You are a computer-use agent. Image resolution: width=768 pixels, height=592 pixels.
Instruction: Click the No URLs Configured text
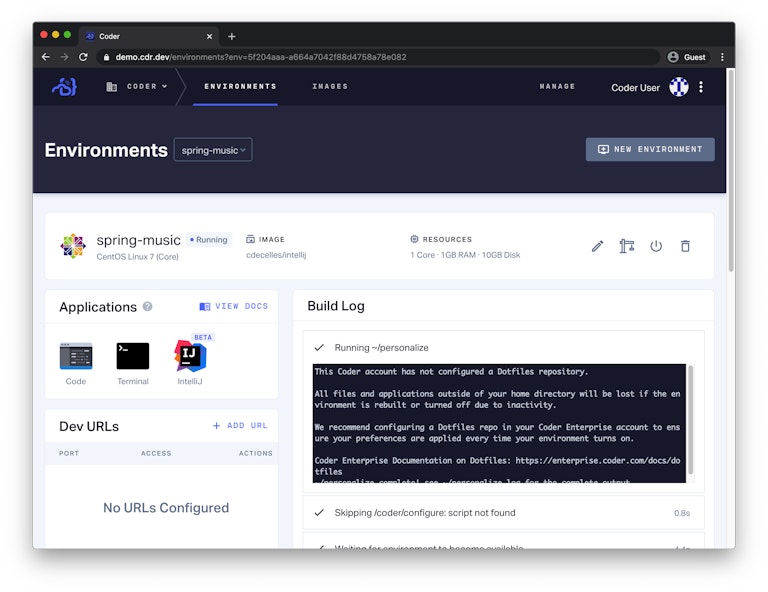[x=166, y=507]
